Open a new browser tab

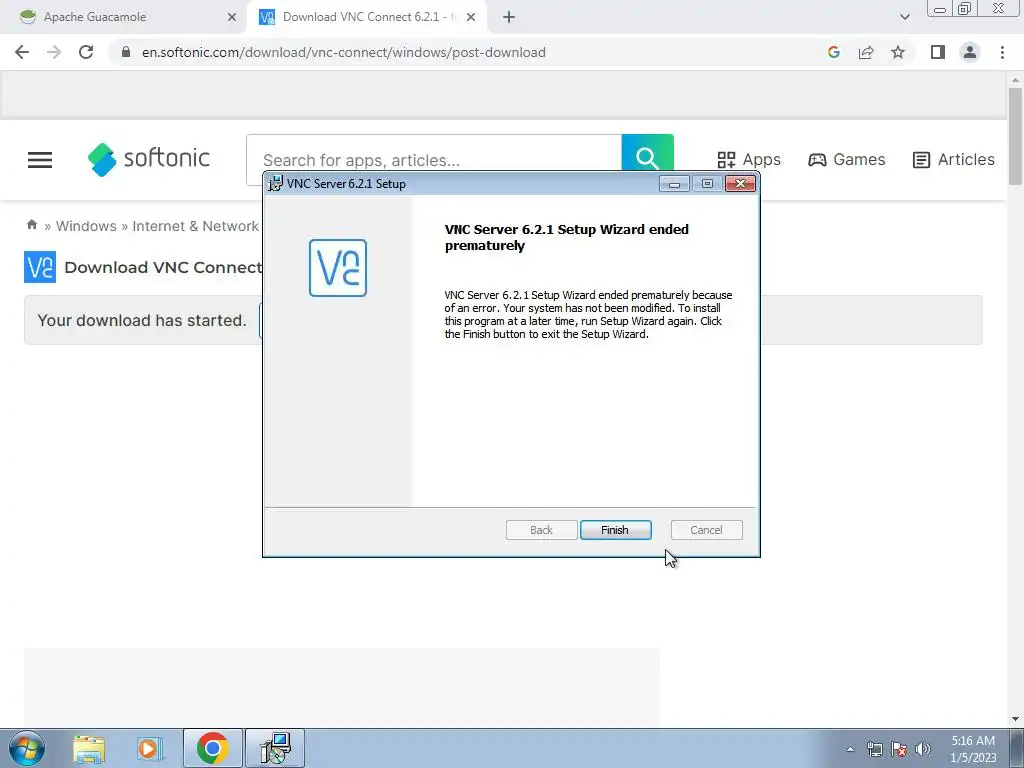(509, 17)
